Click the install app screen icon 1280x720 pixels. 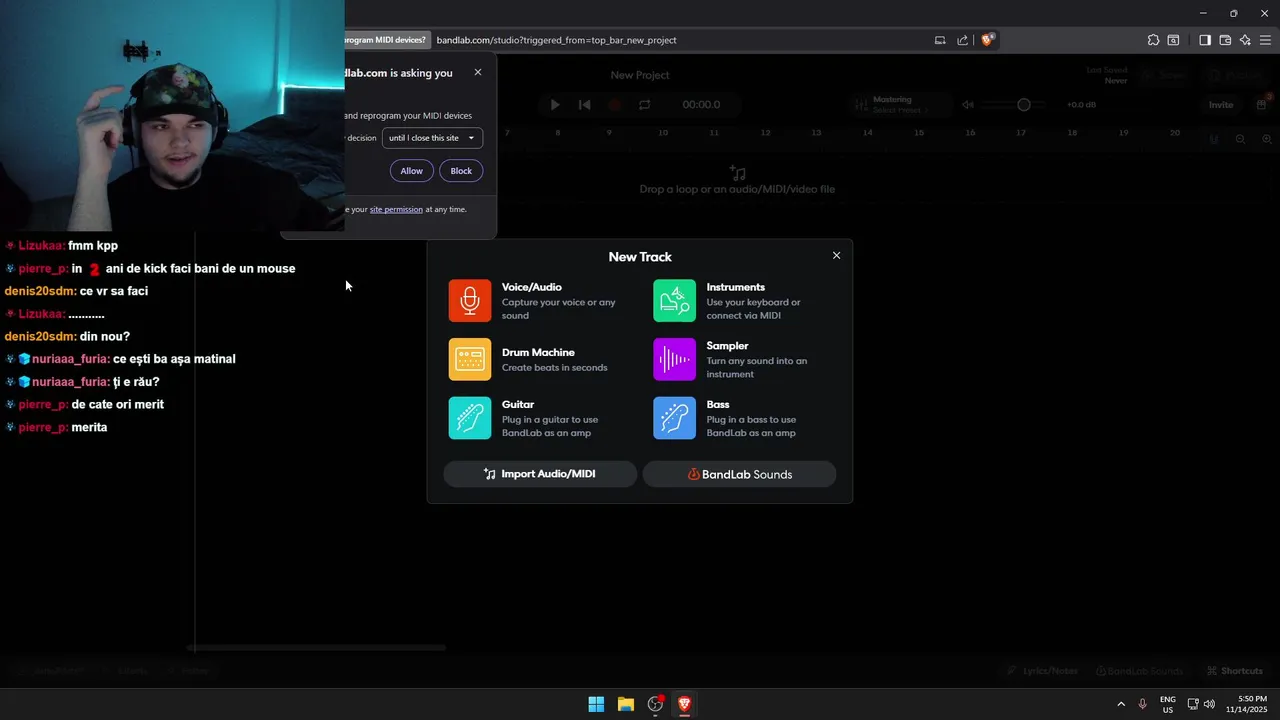coord(940,40)
